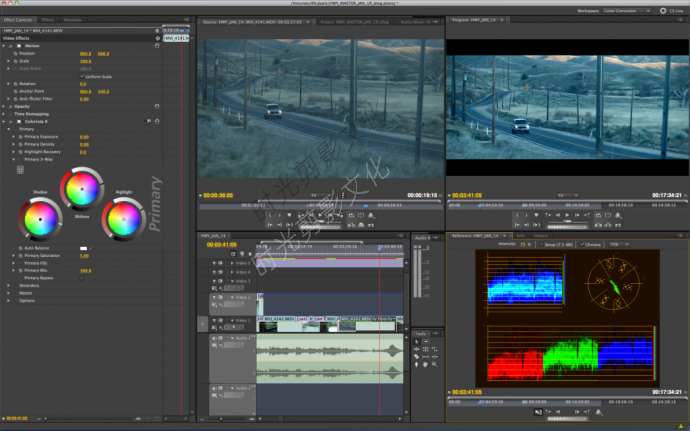Mute Audio 1 track speaker toggle

(214, 338)
